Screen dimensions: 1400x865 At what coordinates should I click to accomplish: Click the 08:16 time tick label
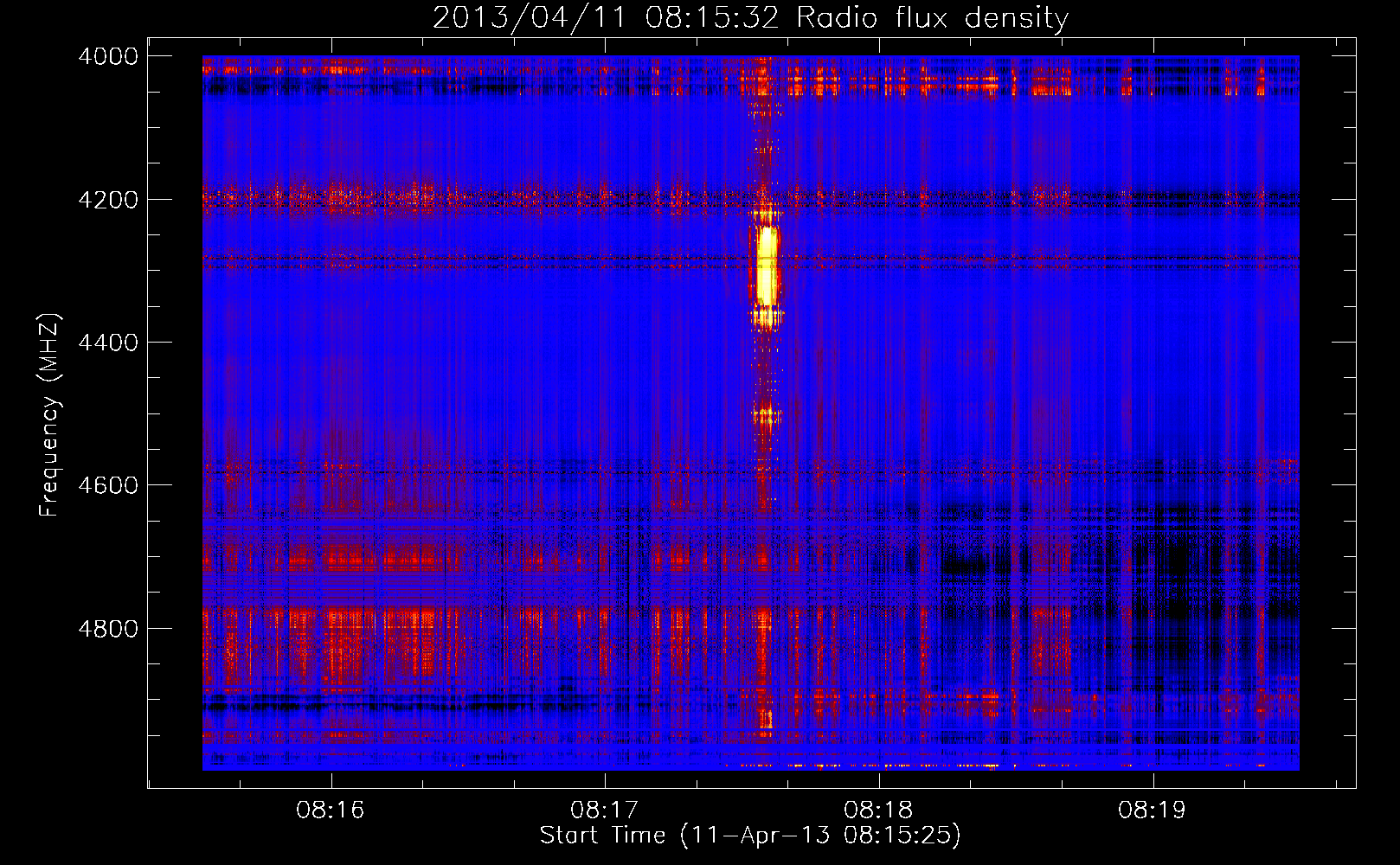tap(331, 810)
